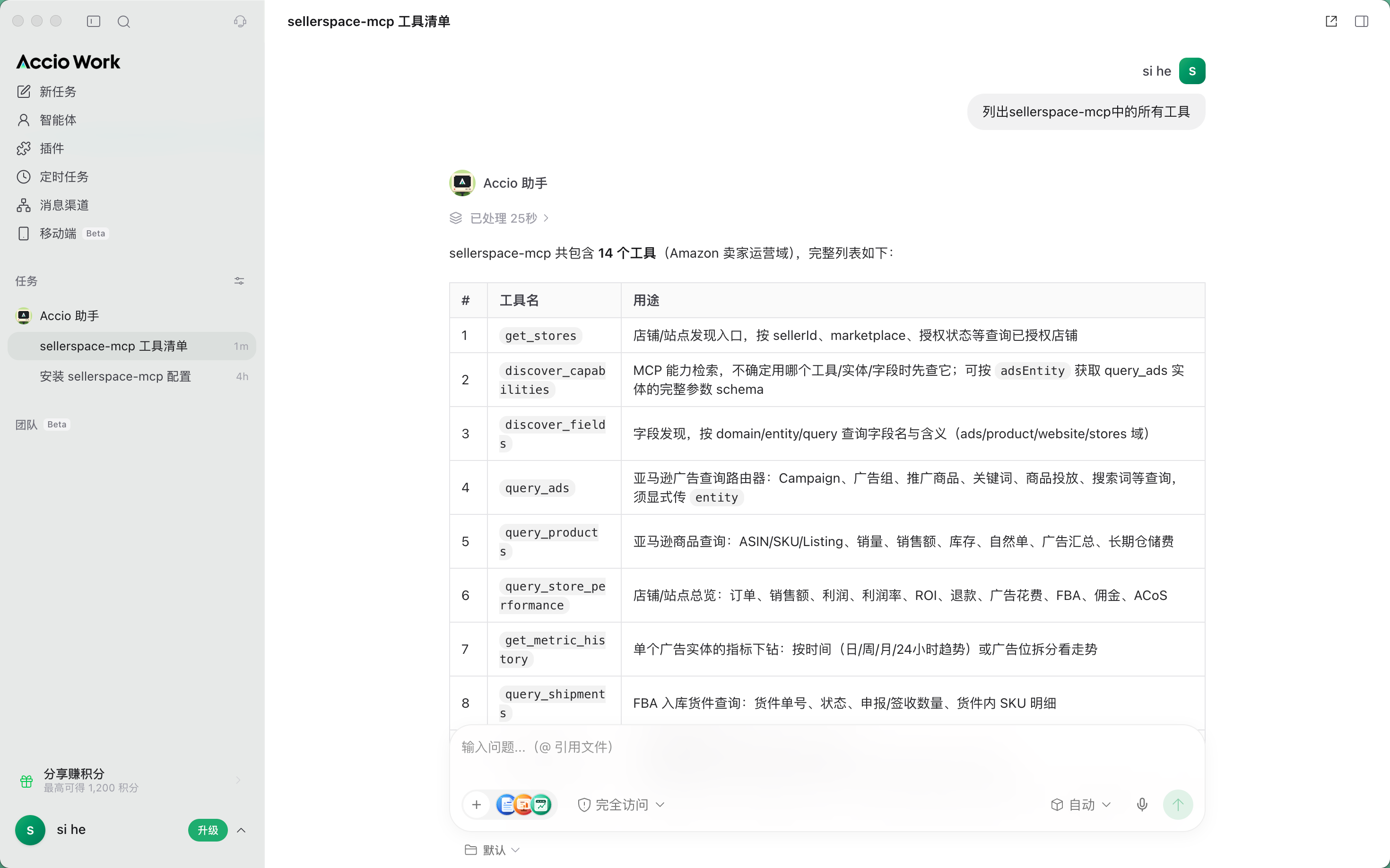Click the query_shipments tool name
This screenshot has width=1390, height=868.
pos(552,704)
